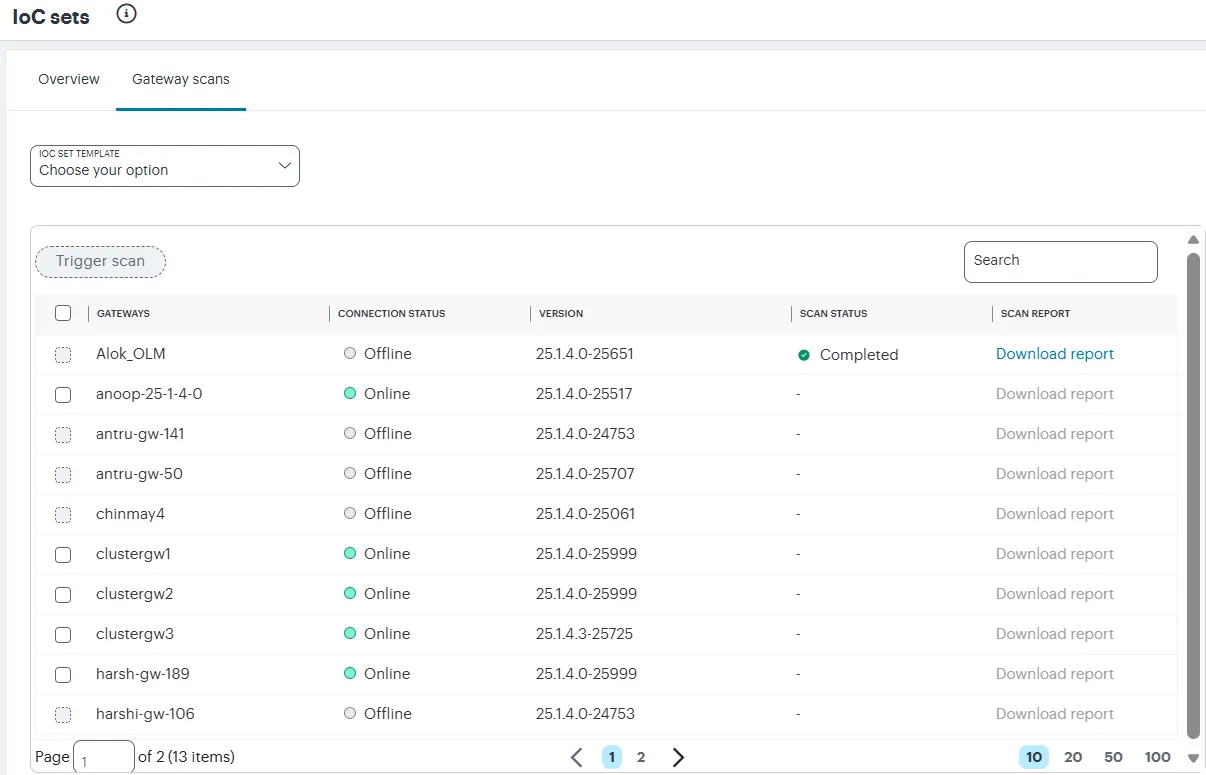Image resolution: width=1206 pixels, height=775 pixels.
Task: Click the Scan Report column header
Action: [x=1035, y=313]
